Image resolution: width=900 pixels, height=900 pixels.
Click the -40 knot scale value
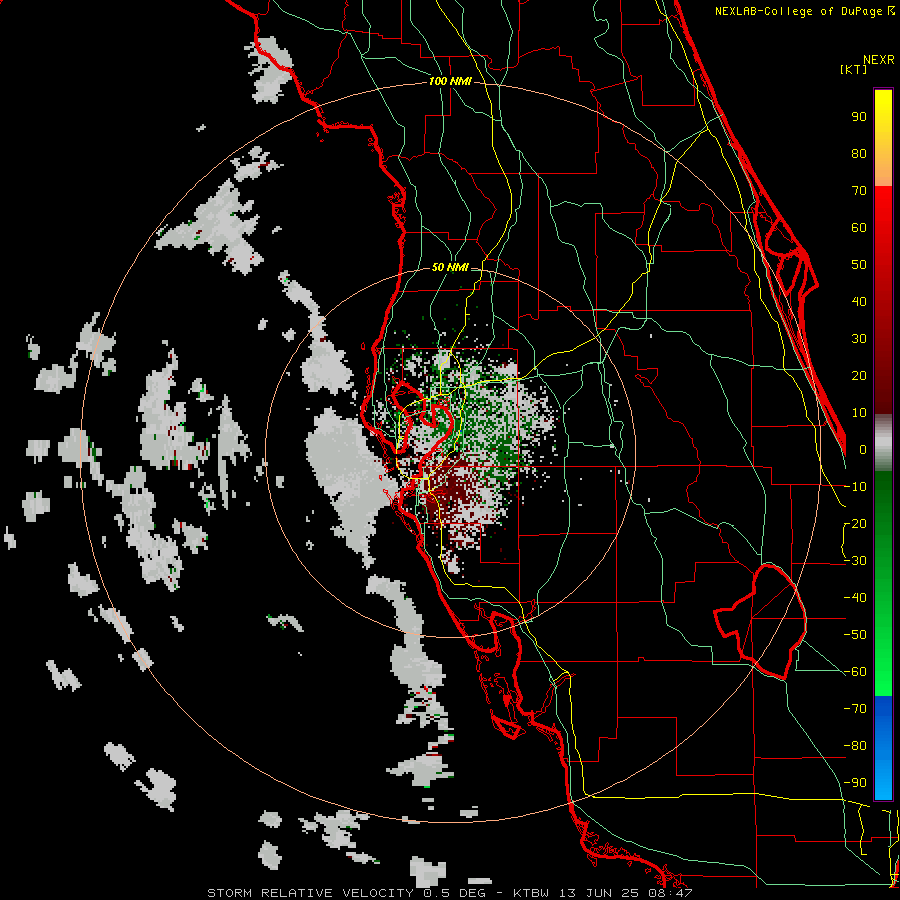(x=855, y=598)
